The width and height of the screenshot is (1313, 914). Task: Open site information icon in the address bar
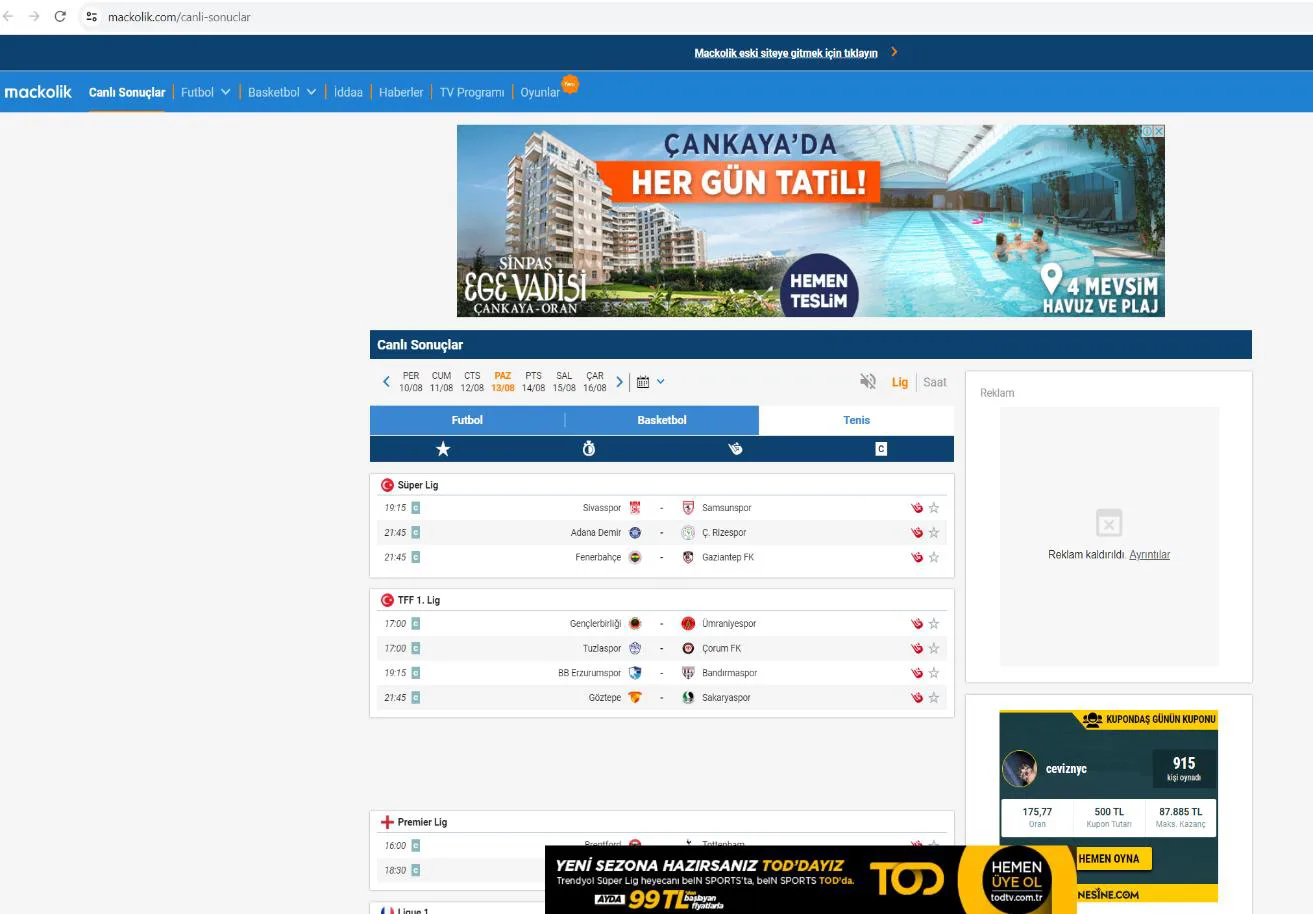(92, 17)
